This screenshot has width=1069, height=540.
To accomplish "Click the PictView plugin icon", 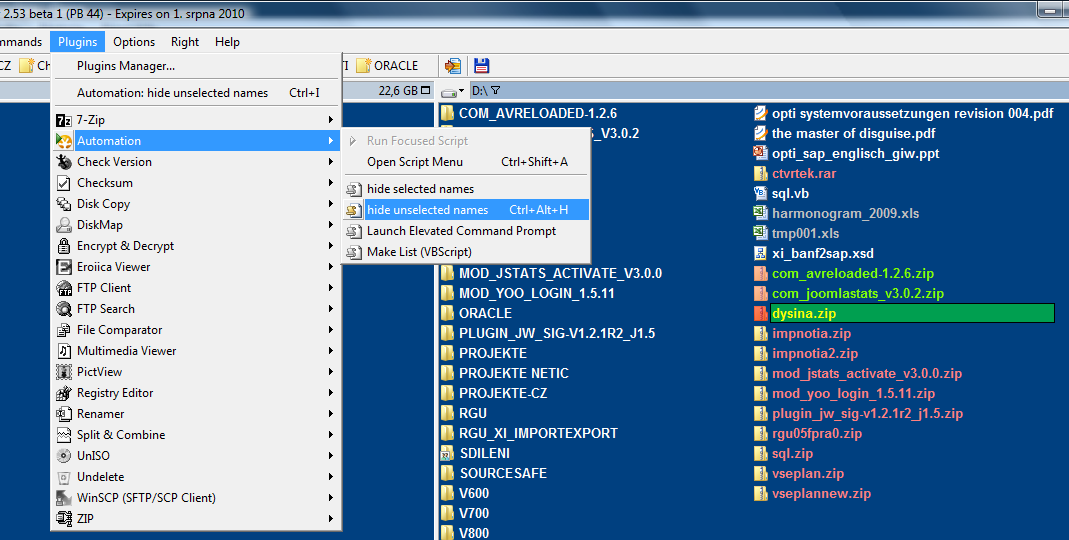I will coord(63,372).
